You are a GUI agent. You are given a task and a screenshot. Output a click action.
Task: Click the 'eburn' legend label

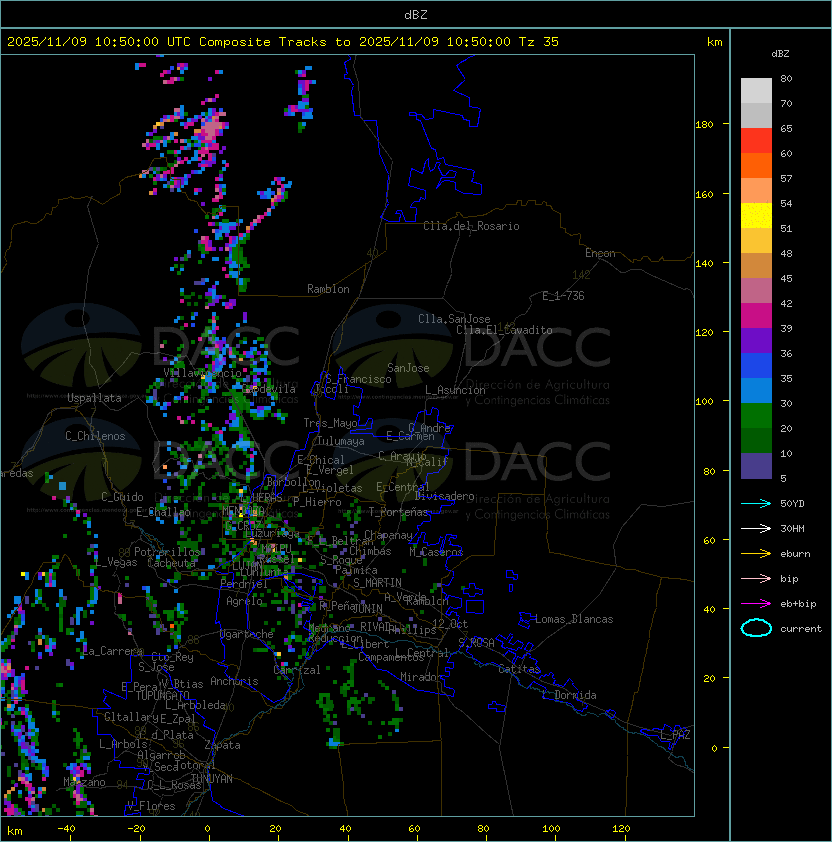pyautogui.click(x=795, y=554)
